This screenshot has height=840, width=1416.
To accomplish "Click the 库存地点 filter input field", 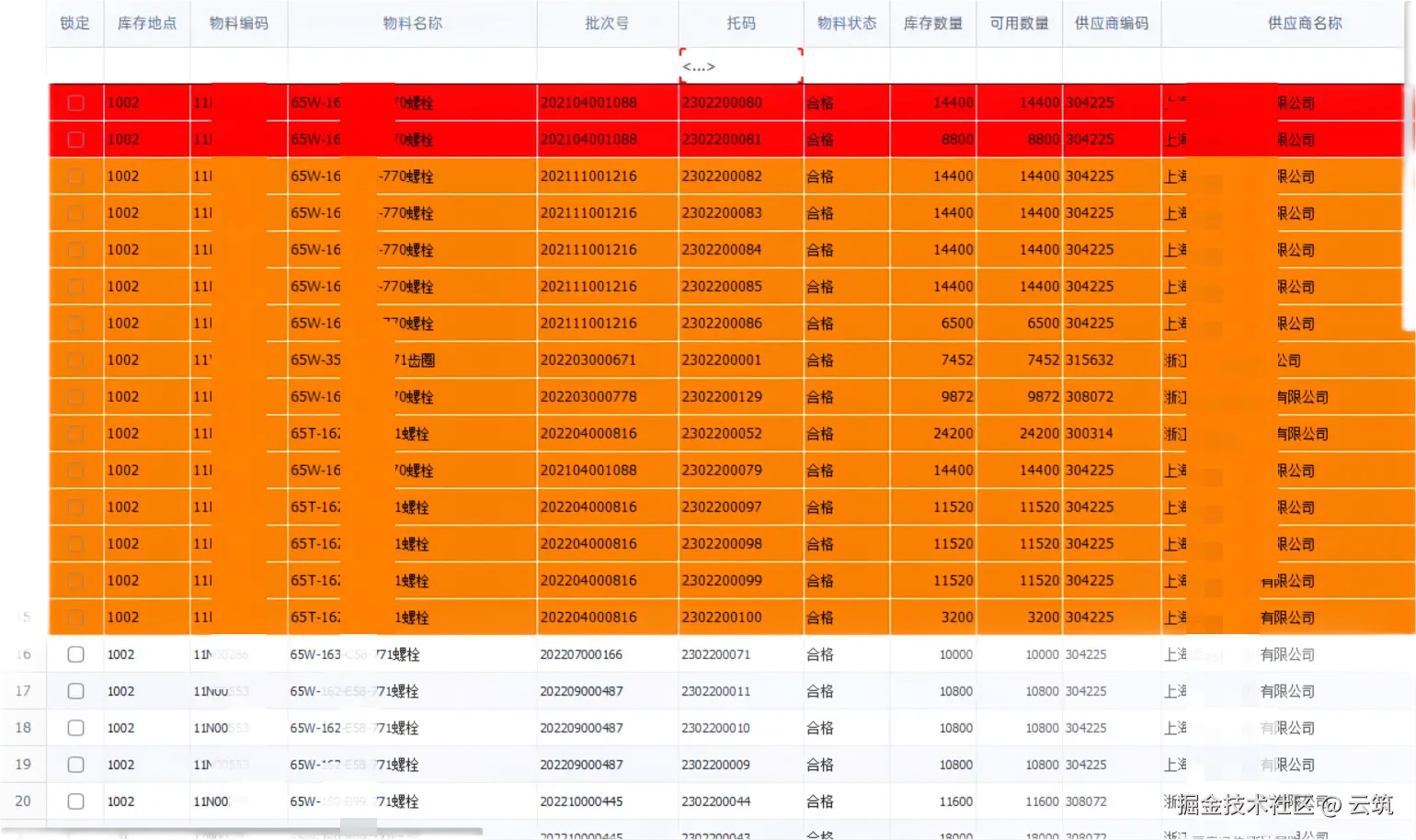I will (147, 65).
